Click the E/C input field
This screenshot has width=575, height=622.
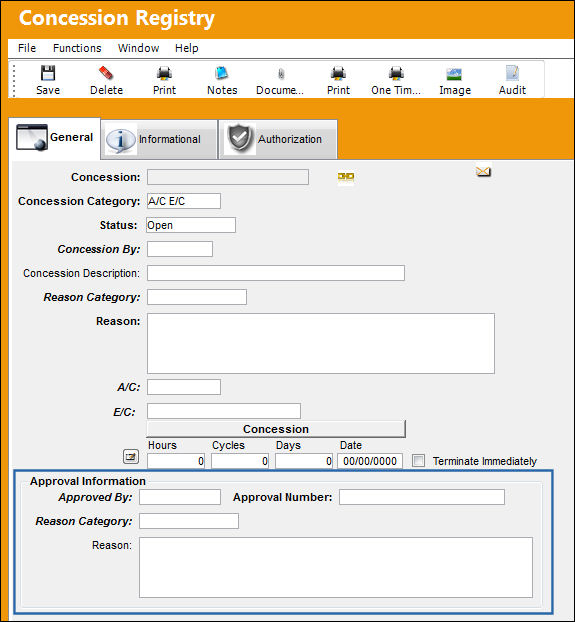(224, 411)
